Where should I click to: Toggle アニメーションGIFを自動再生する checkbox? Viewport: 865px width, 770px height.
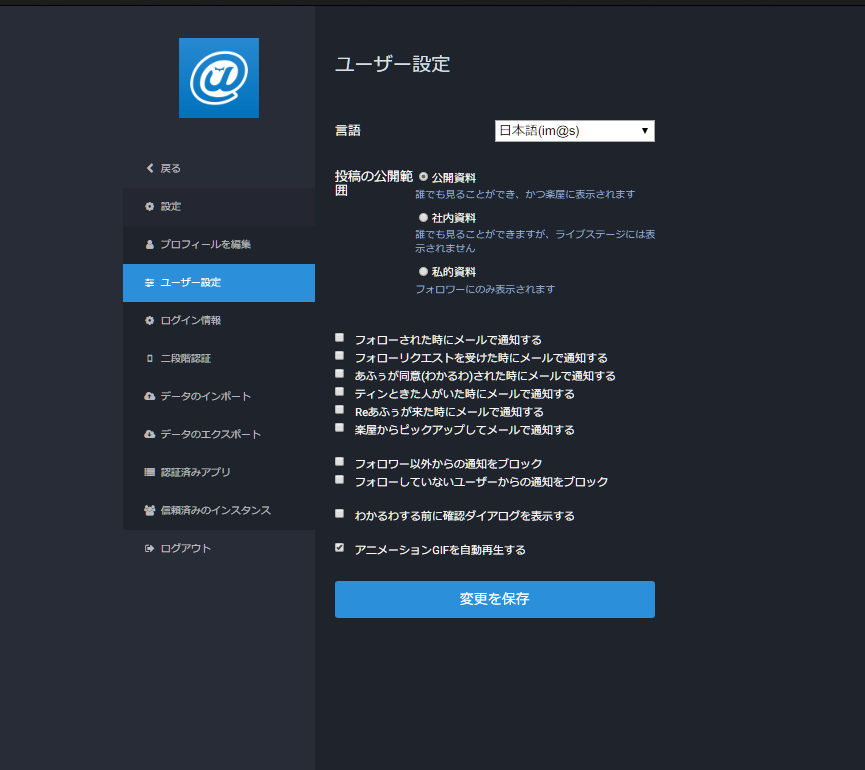coord(340,548)
